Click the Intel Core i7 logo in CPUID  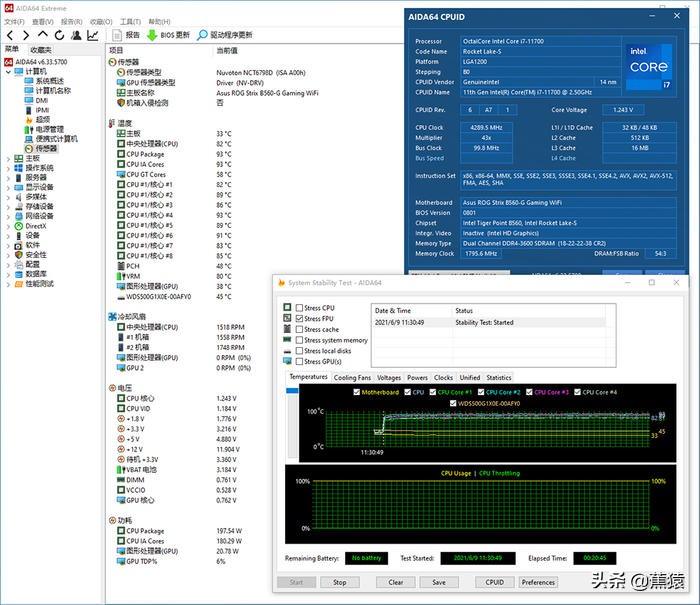tap(648, 66)
